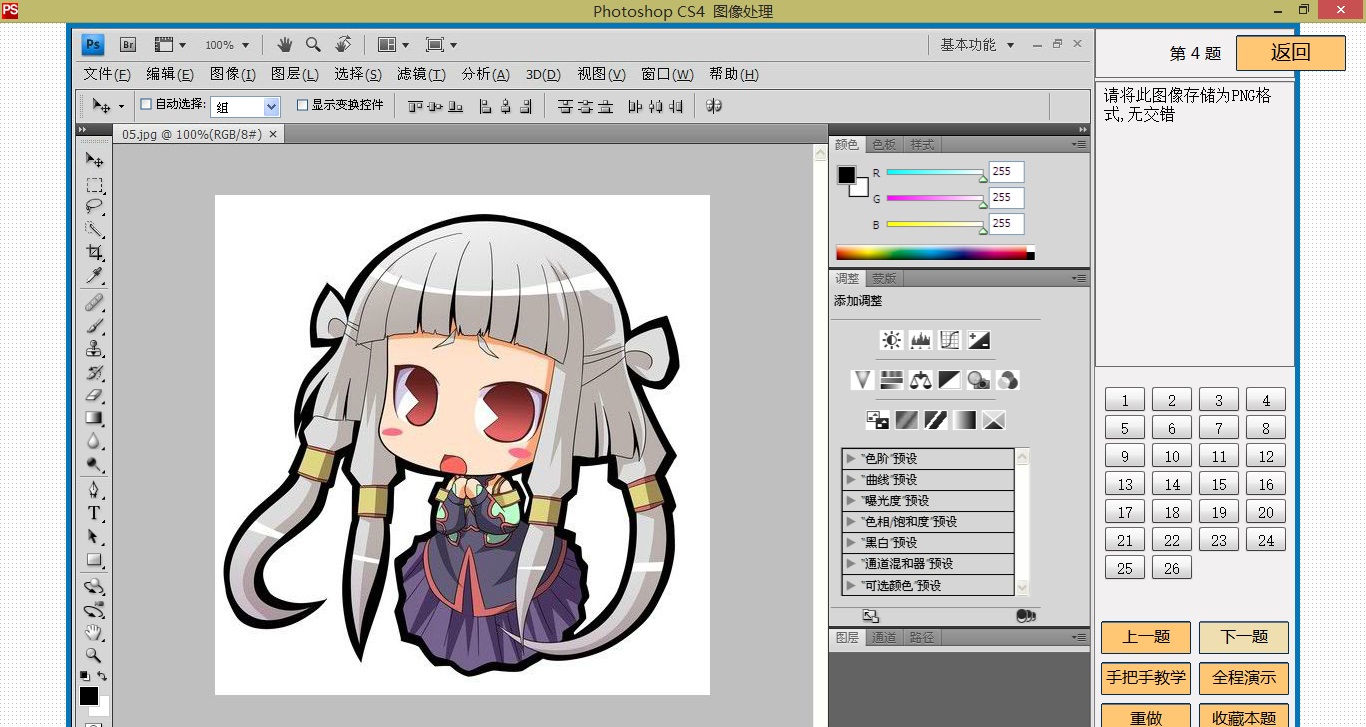This screenshot has width=1366, height=727.
Task: Swap foreground and background colors in the toolbox
Action: coord(102,676)
